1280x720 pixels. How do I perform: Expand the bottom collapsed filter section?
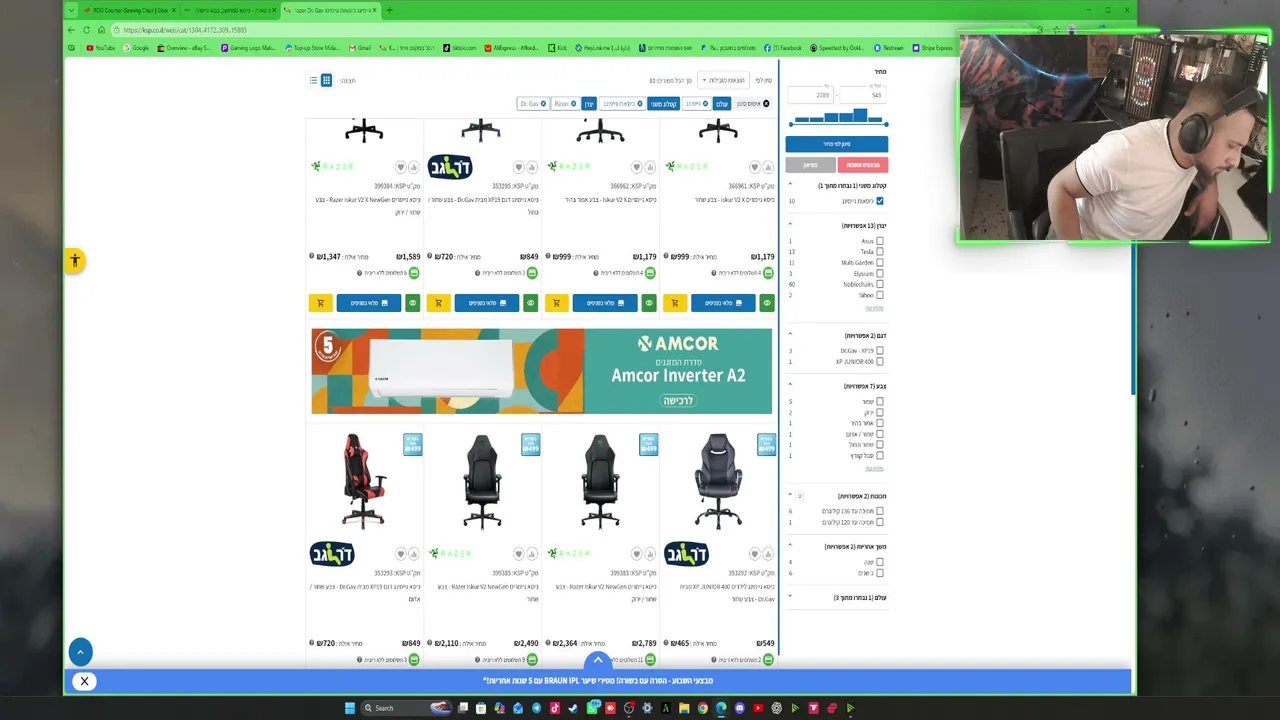click(790, 597)
